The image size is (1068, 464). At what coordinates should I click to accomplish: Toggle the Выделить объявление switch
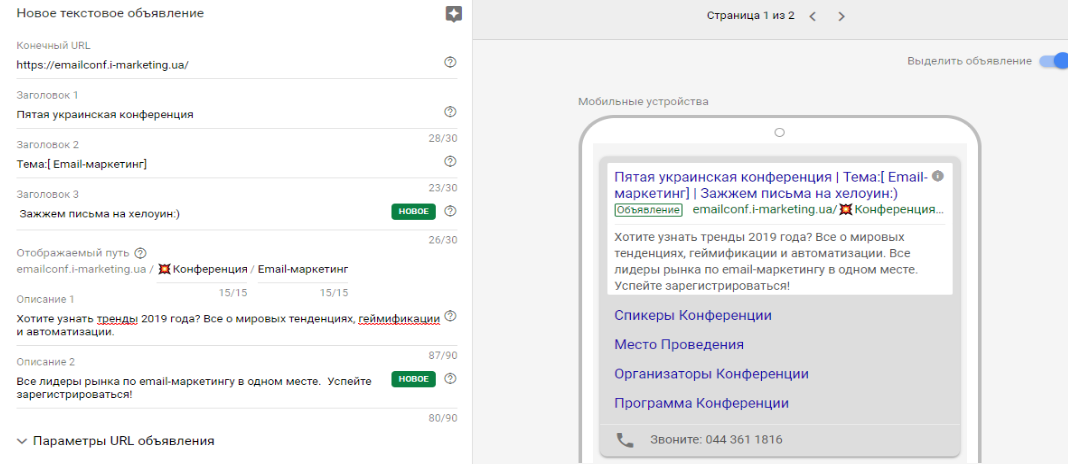[1053, 61]
